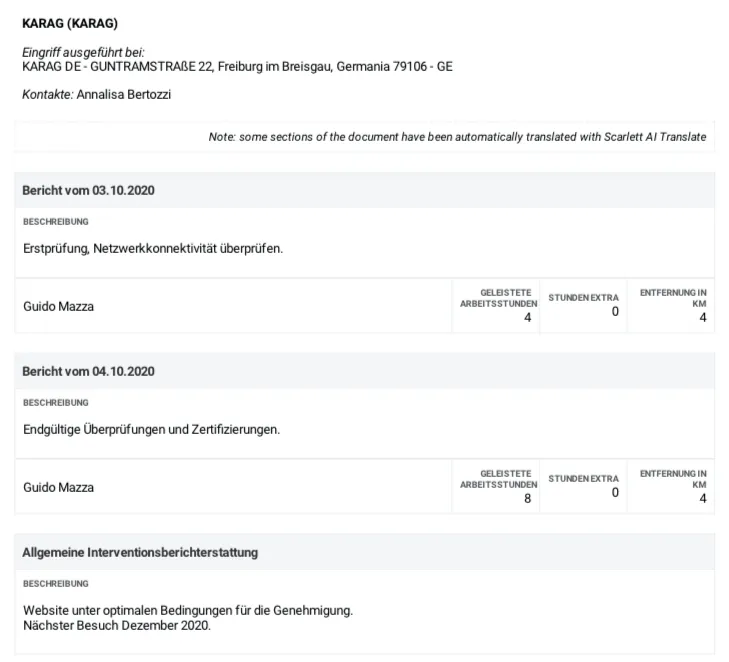Click worked hours value 4 in 03.10.2020 report
The height and width of the screenshot is (662, 729).
(527, 318)
